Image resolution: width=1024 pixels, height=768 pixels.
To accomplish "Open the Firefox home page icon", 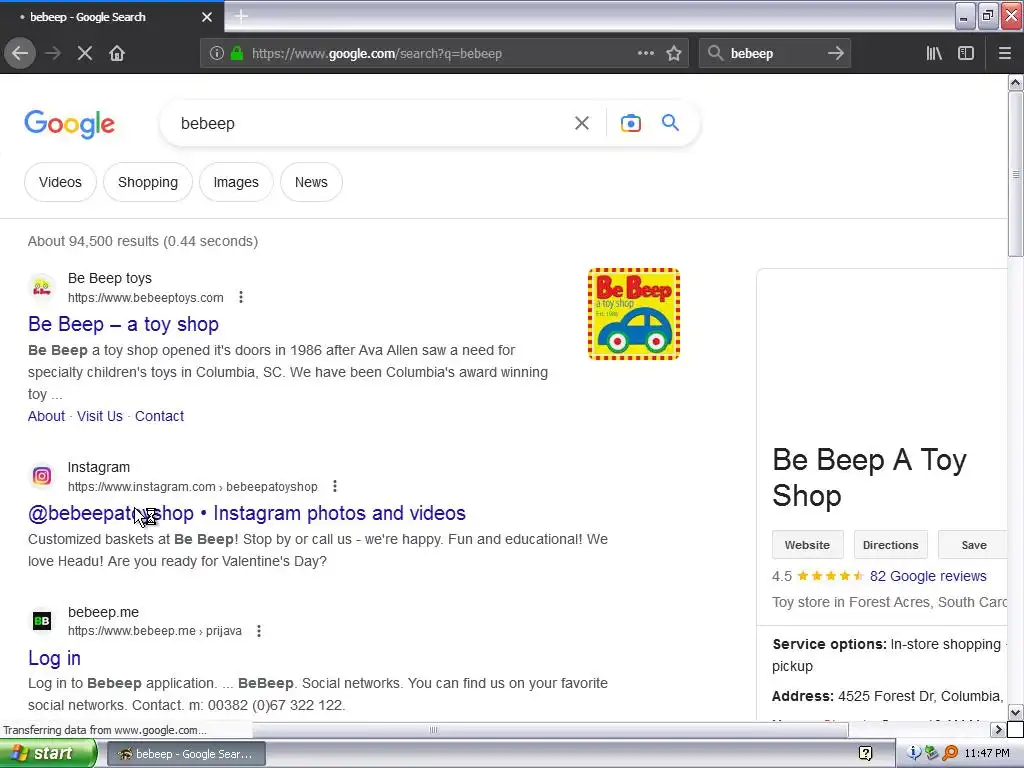I will coord(117,54).
